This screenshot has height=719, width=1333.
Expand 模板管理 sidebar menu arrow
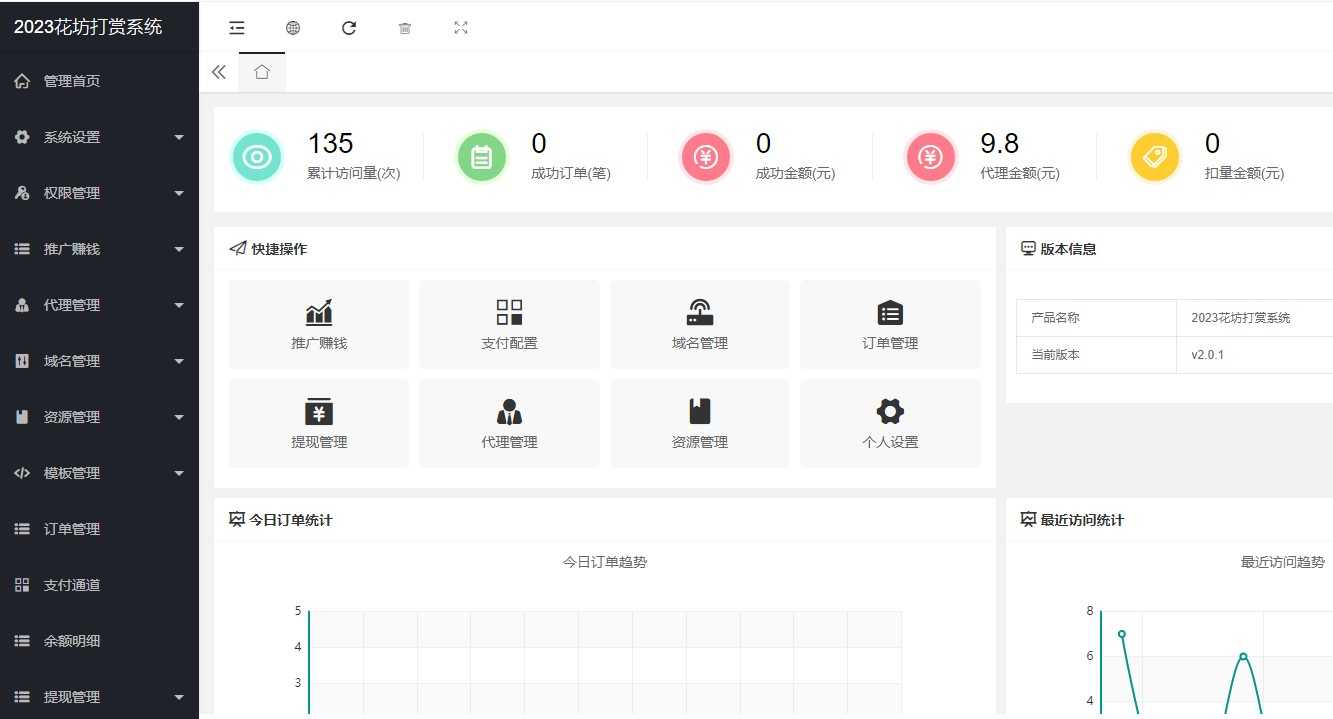click(179, 473)
